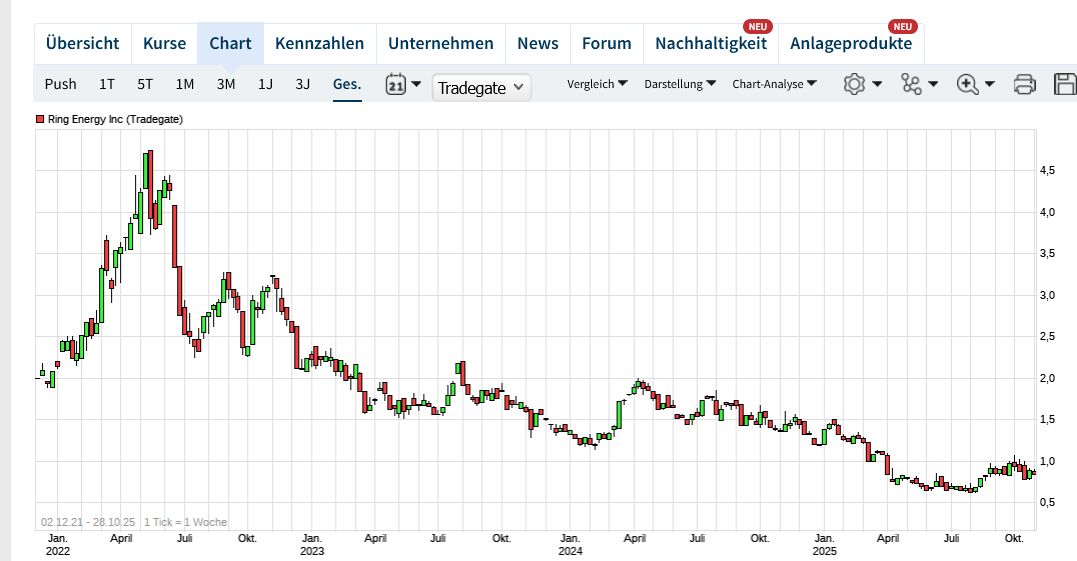The height and width of the screenshot is (561, 1077).
Task: Open the Übersicht tab
Action: (x=82, y=43)
